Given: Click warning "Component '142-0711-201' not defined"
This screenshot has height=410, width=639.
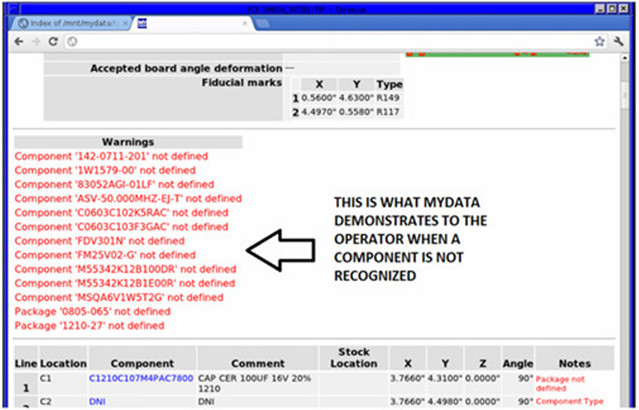Looking at the screenshot, I should (111, 156).
